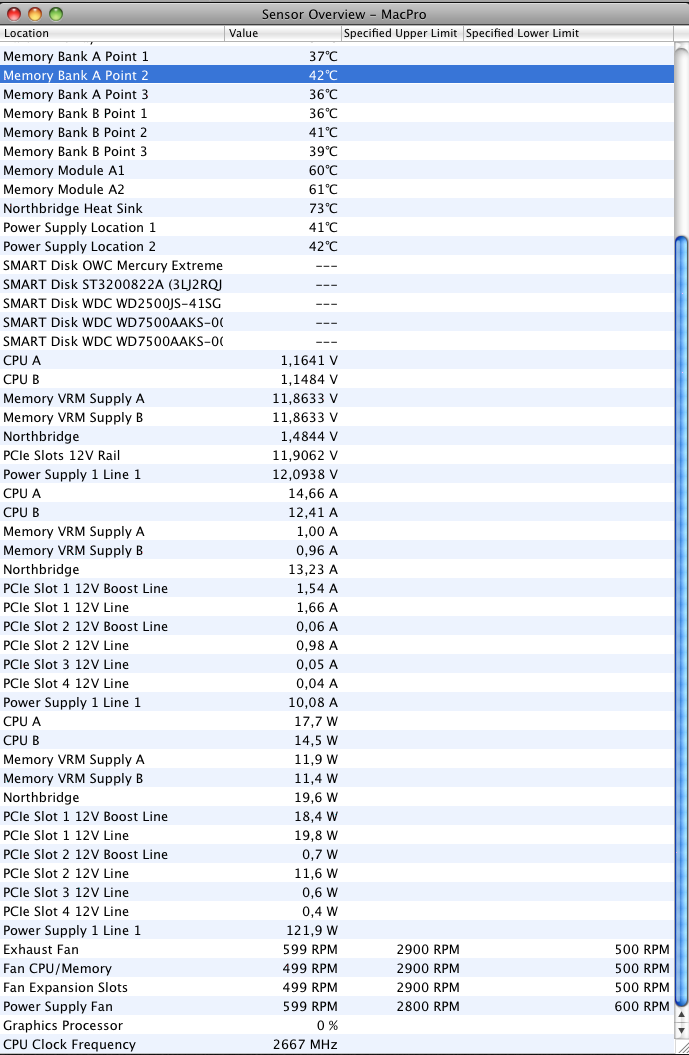The height and width of the screenshot is (1055, 689).
Task: Select the CPU B row reading 1,1484 V
Action: click(x=336, y=379)
